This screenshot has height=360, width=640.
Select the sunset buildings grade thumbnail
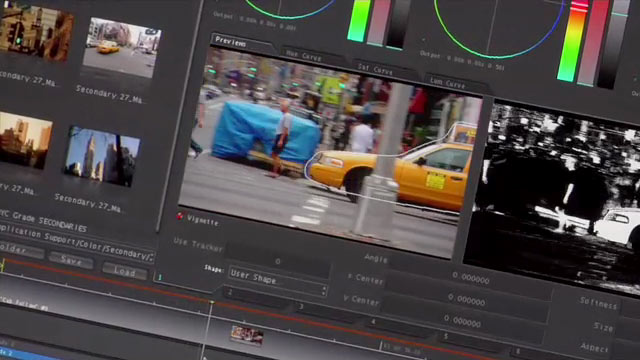click(25, 140)
